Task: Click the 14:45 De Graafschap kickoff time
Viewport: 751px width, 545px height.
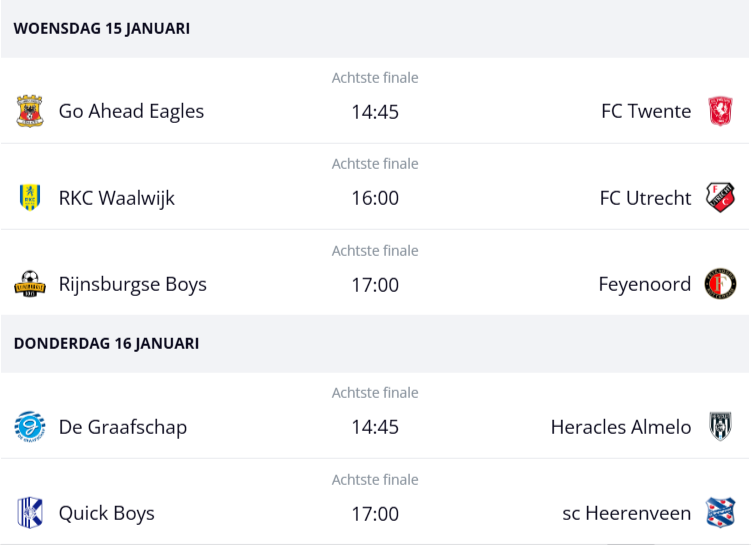Action: (375, 427)
